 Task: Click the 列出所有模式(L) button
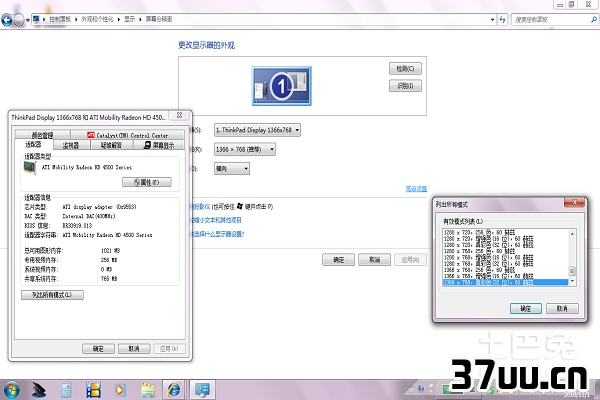52,295
